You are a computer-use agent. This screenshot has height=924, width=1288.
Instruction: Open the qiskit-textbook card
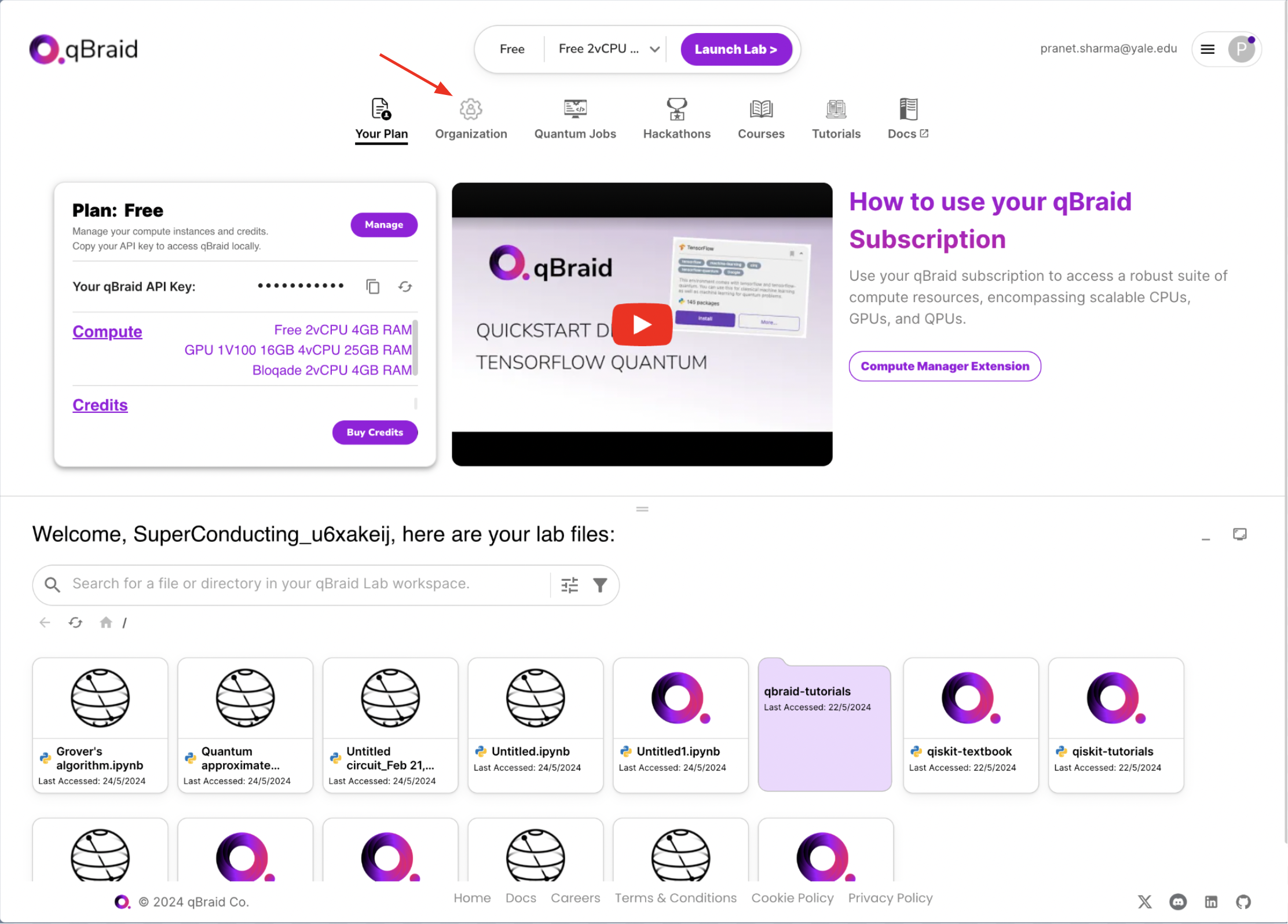(x=971, y=725)
